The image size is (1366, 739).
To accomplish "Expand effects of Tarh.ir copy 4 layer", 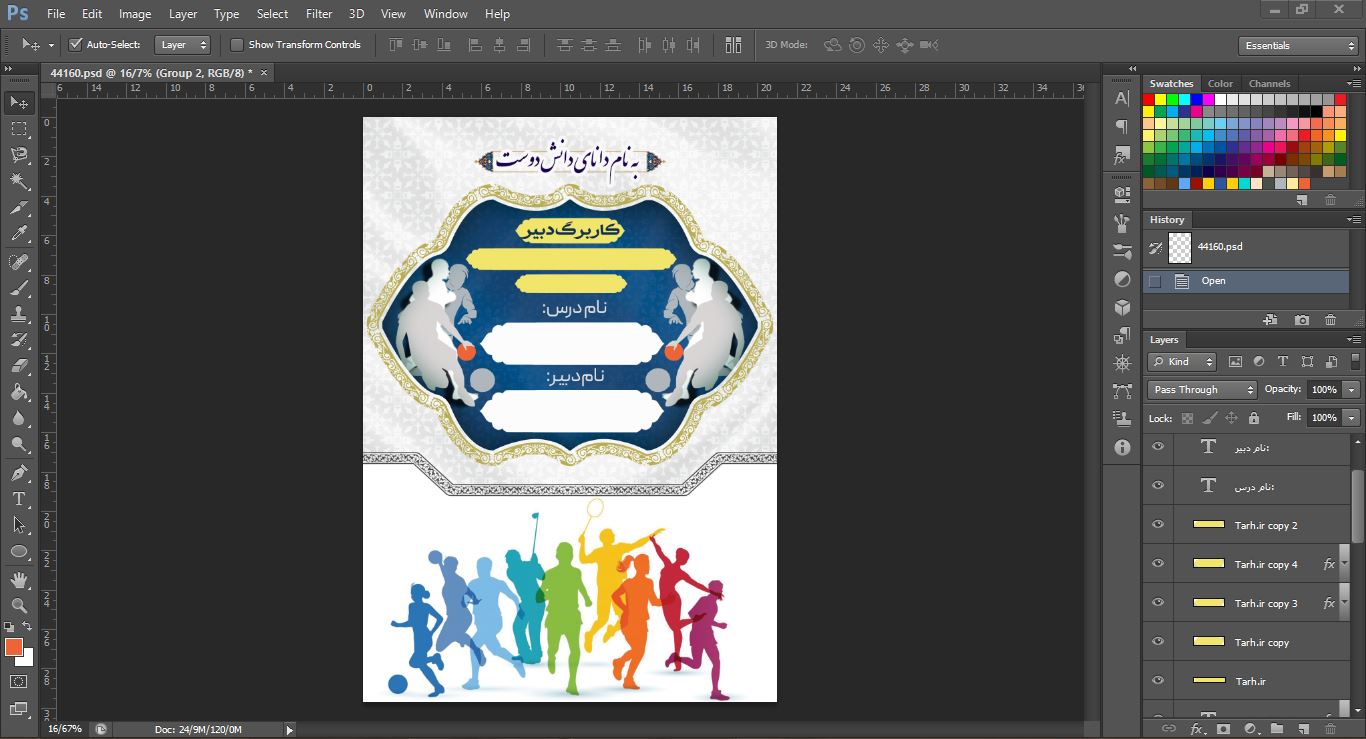I will pos(1345,564).
